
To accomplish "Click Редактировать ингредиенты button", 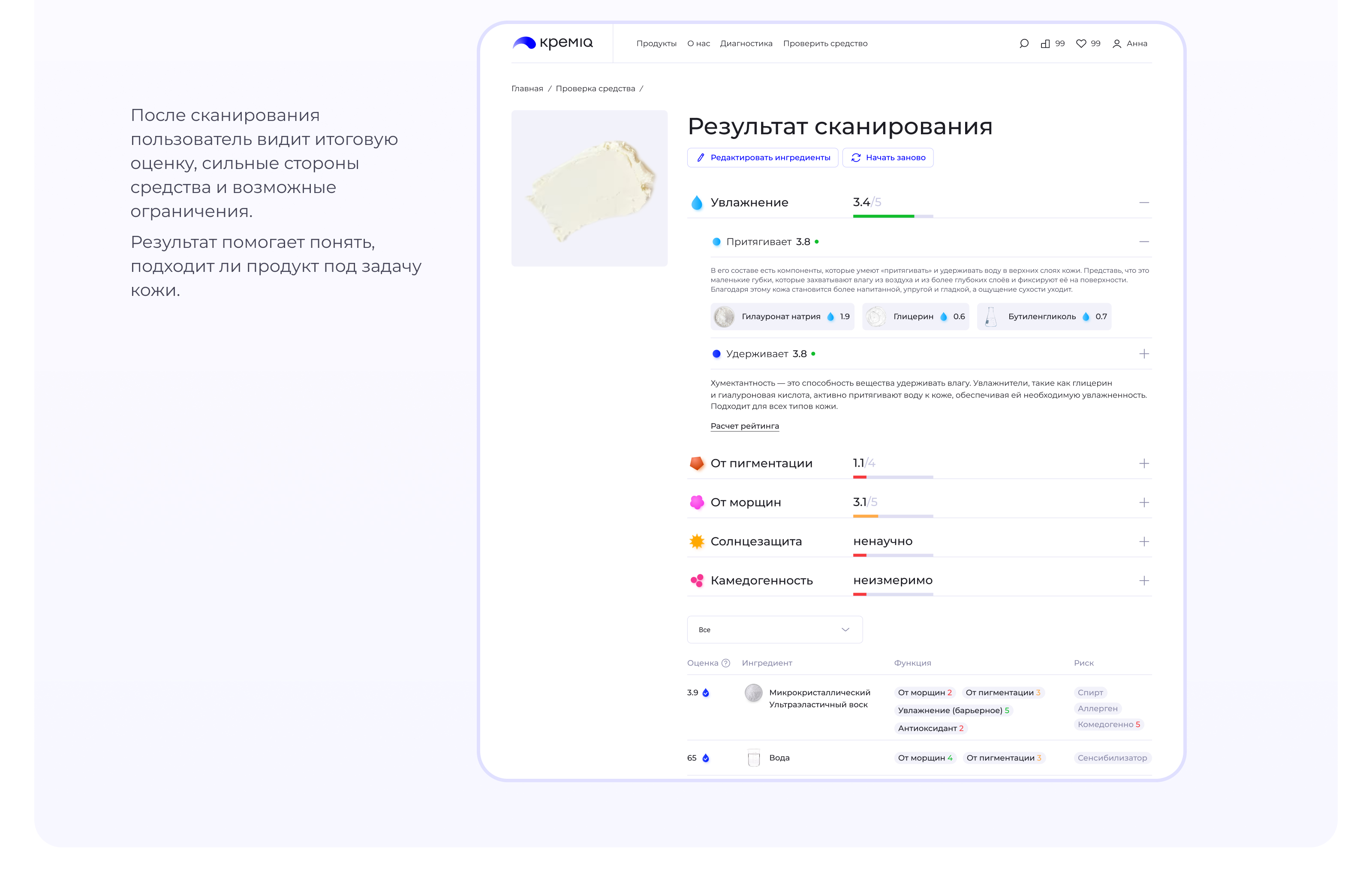I will 763,157.
